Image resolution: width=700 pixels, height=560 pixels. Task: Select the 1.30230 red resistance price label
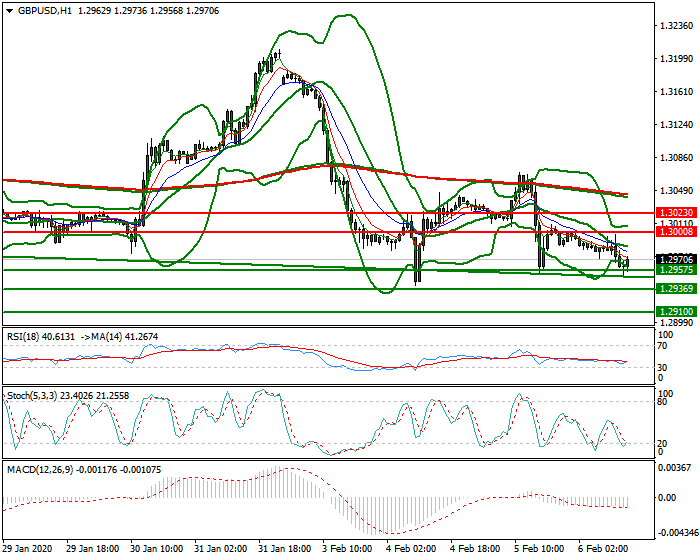tap(676, 213)
